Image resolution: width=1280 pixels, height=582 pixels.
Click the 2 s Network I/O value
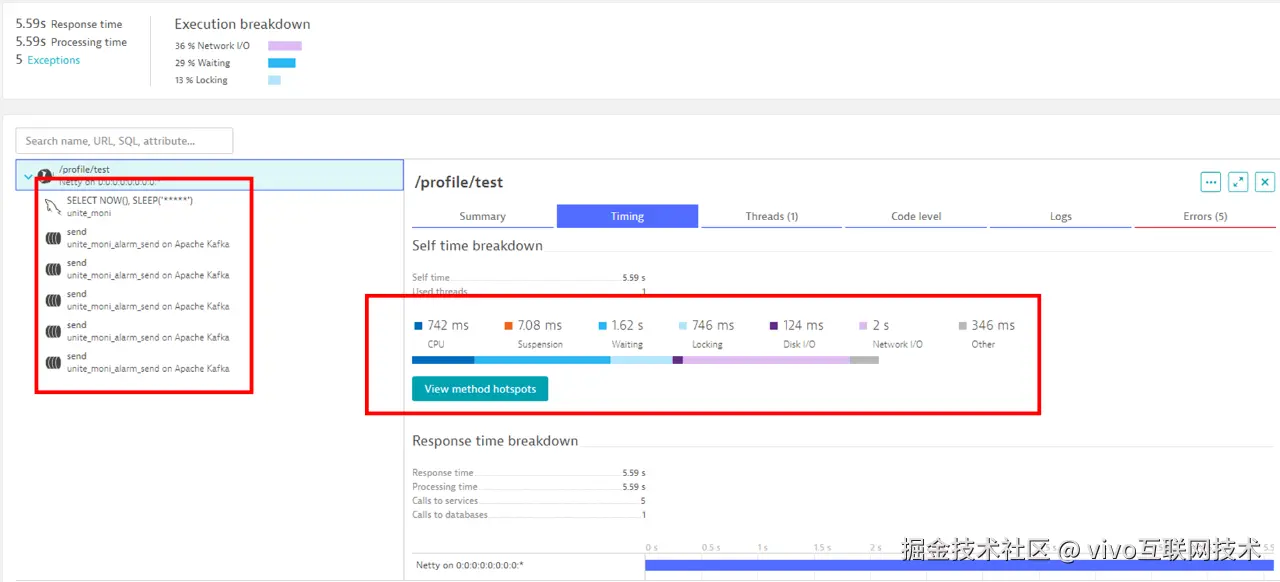(880, 326)
